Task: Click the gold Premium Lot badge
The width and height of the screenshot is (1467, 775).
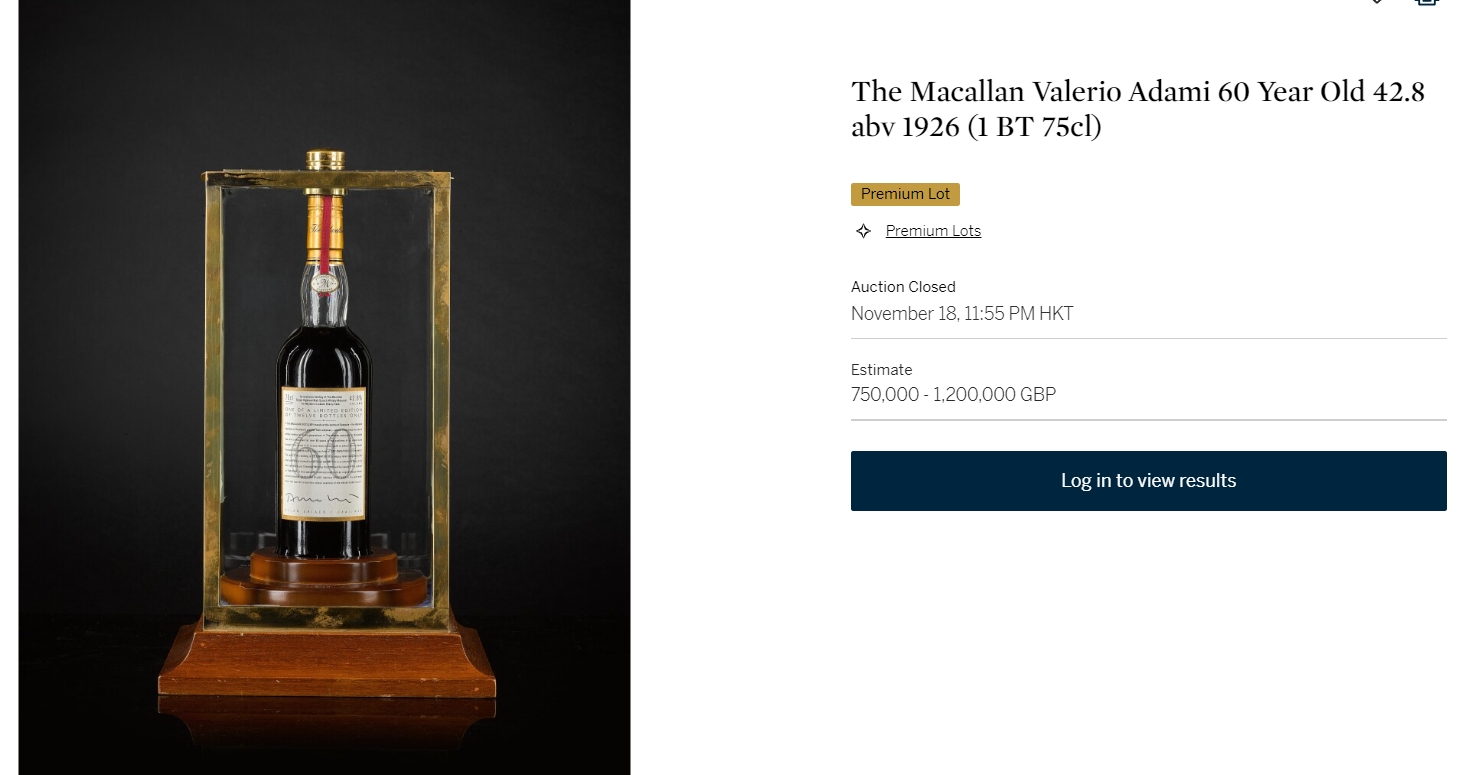Action: [905, 194]
